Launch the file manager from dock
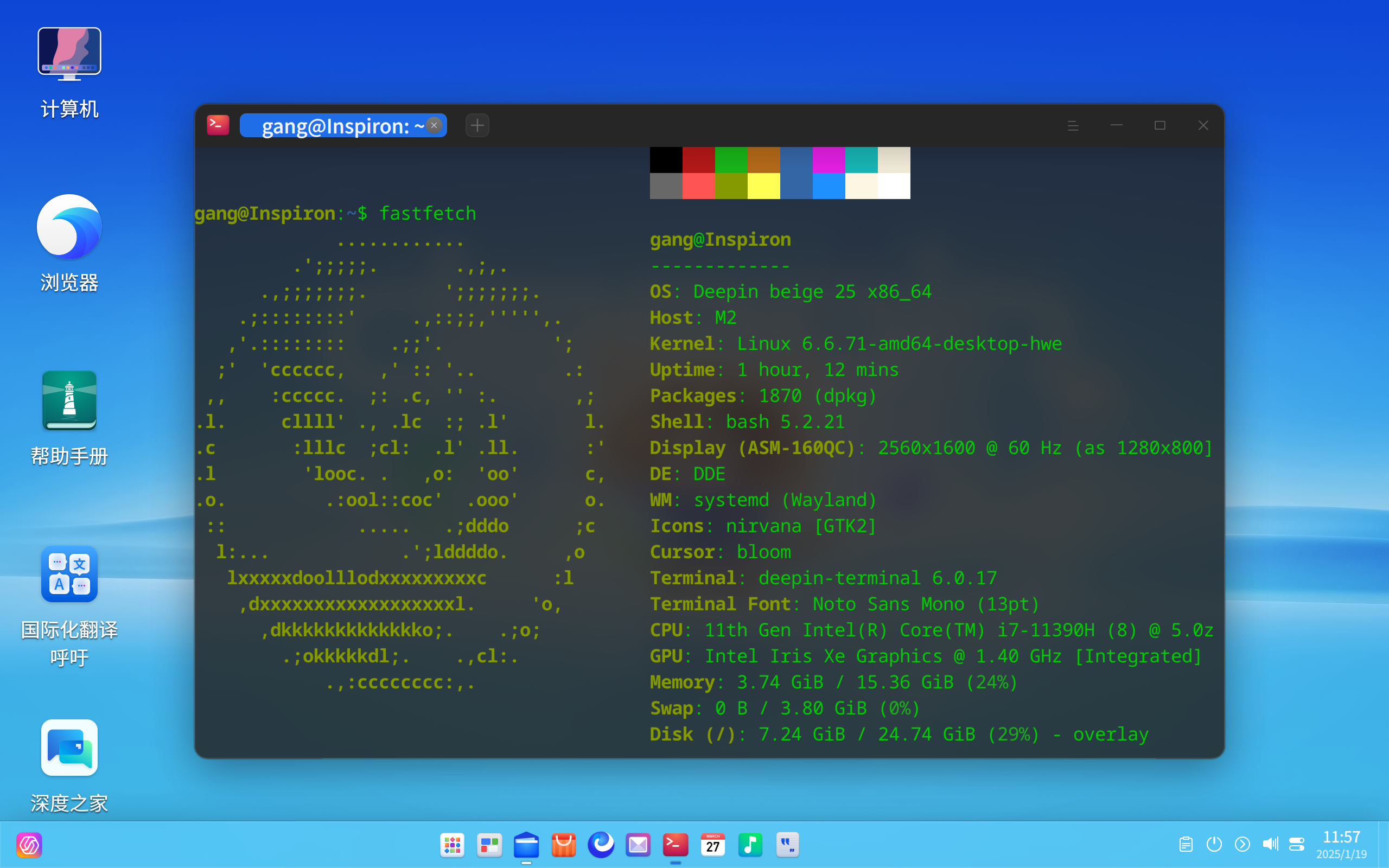This screenshot has width=1389, height=868. (x=526, y=845)
